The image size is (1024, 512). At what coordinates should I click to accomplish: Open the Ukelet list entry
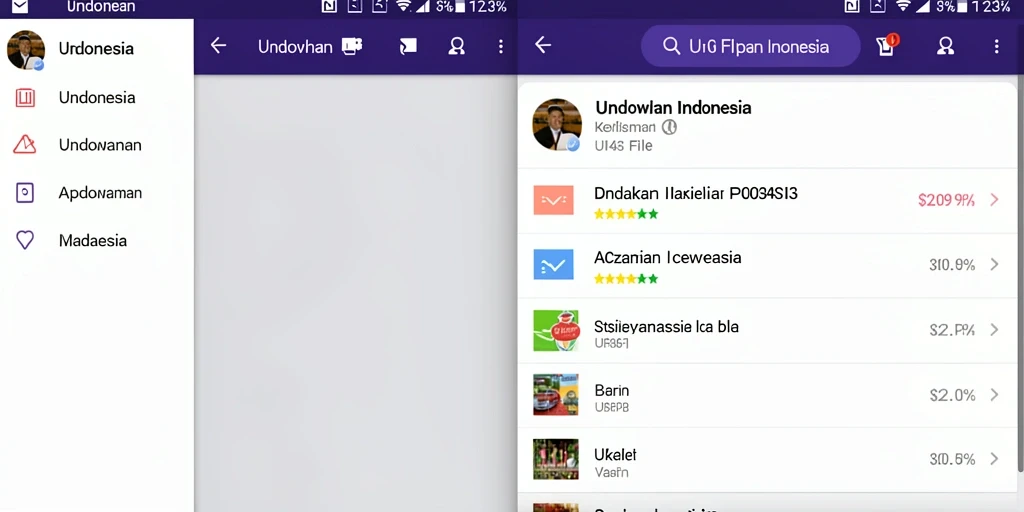(x=770, y=460)
